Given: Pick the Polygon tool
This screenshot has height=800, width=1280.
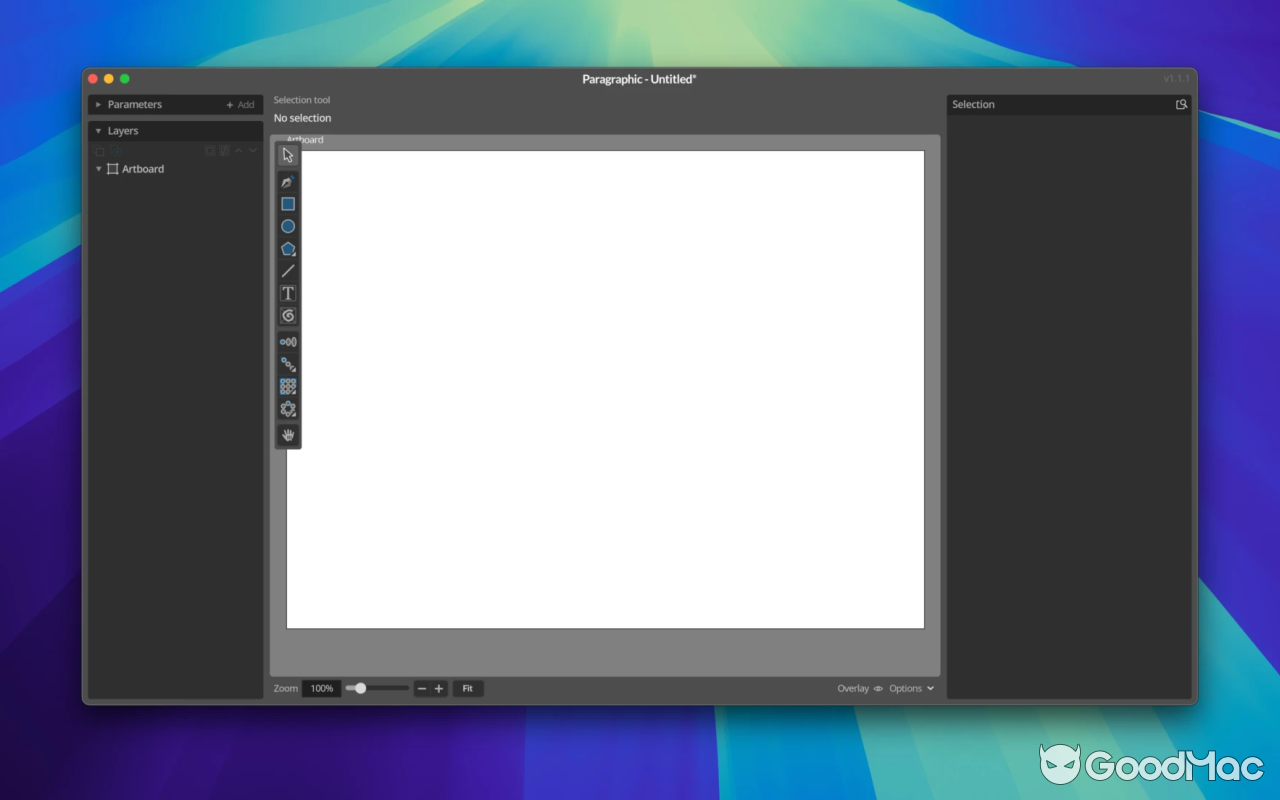Looking at the screenshot, I should [x=288, y=249].
